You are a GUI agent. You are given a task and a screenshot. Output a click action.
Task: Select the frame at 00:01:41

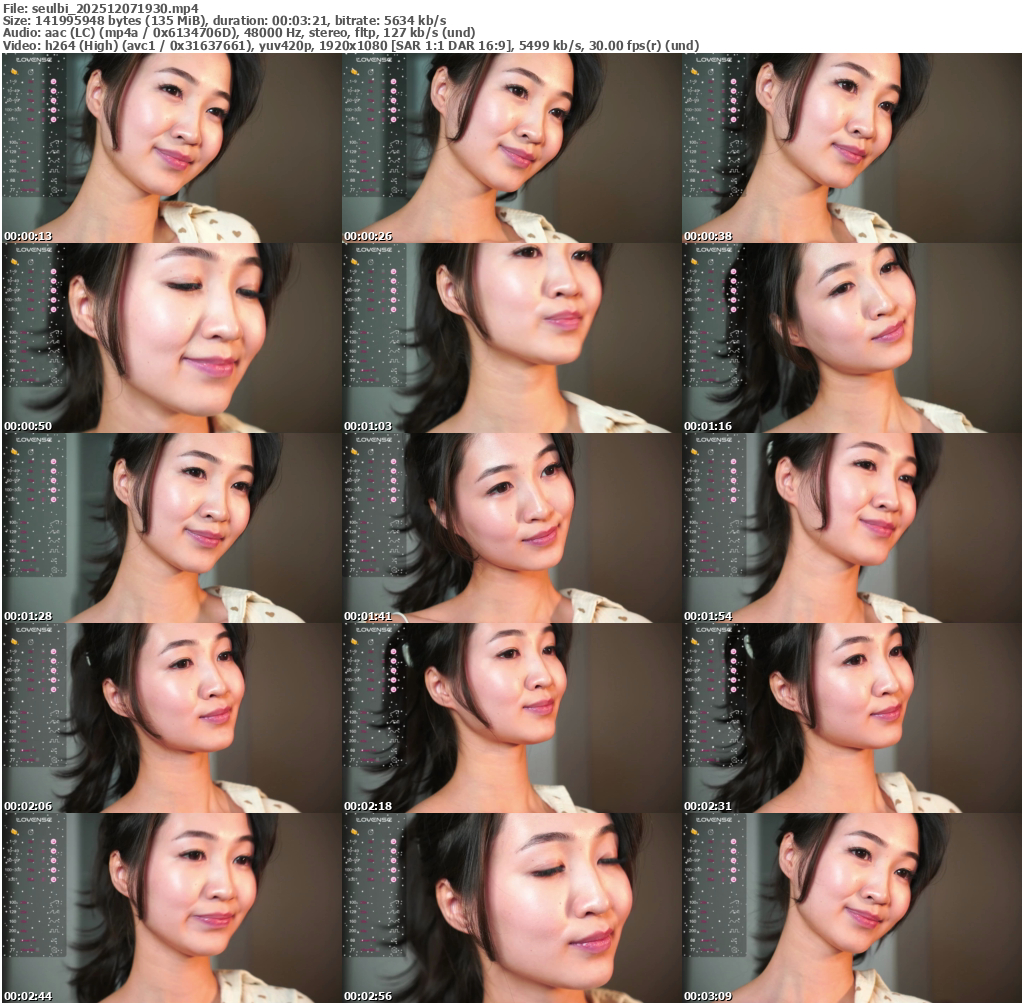[x=511, y=528]
